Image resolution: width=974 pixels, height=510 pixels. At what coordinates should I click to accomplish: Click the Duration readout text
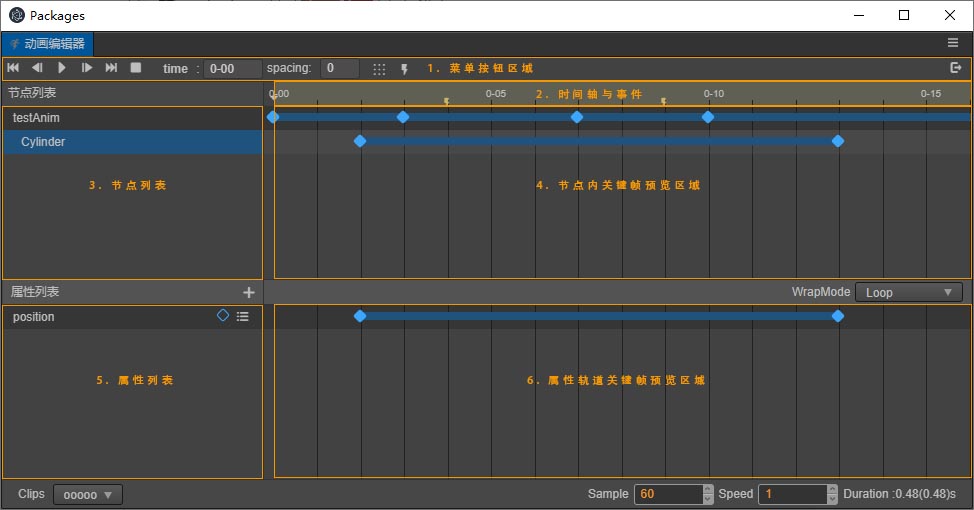[x=899, y=494]
